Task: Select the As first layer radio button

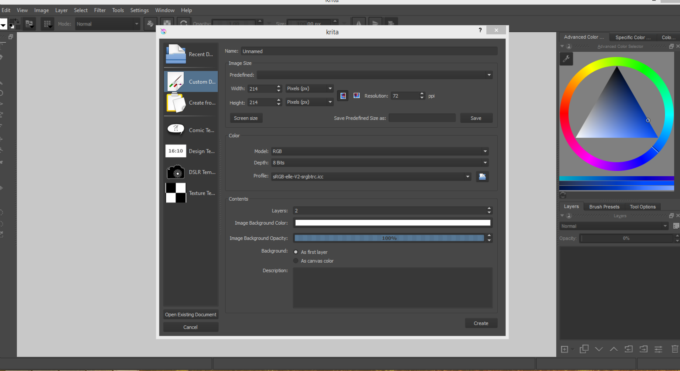Action: (x=296, y=252)
